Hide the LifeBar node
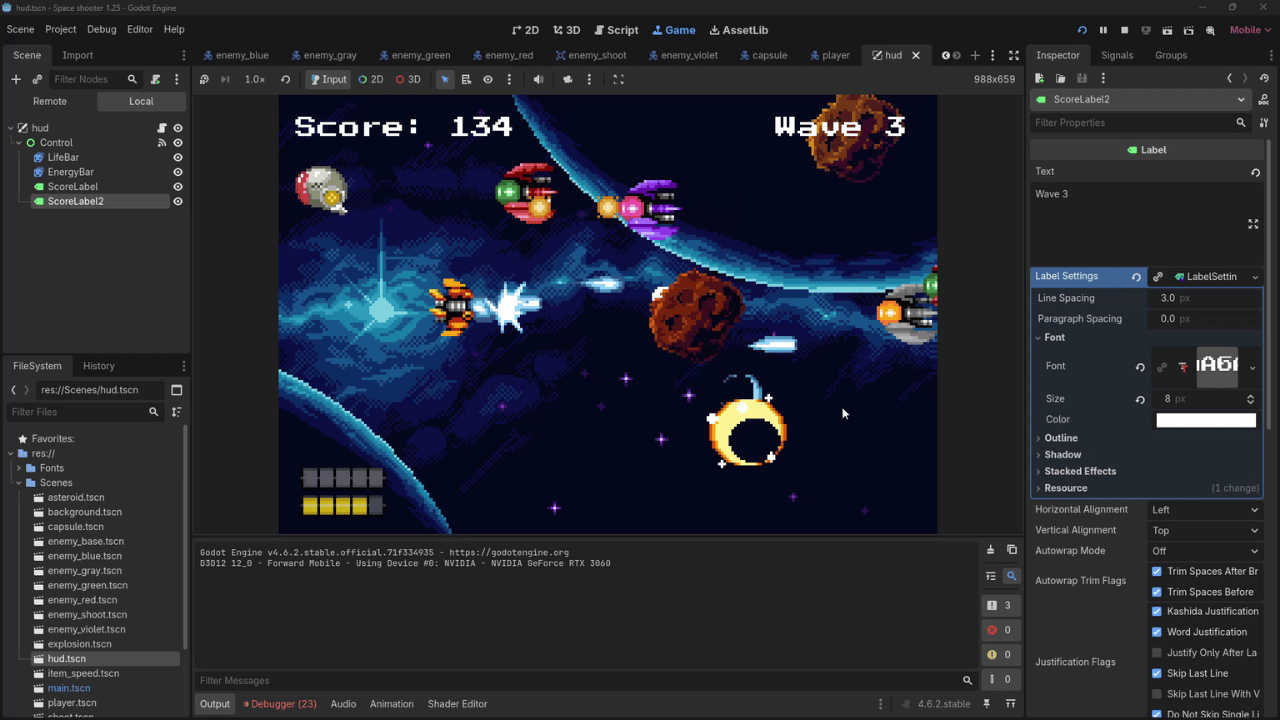 [178, 157]
